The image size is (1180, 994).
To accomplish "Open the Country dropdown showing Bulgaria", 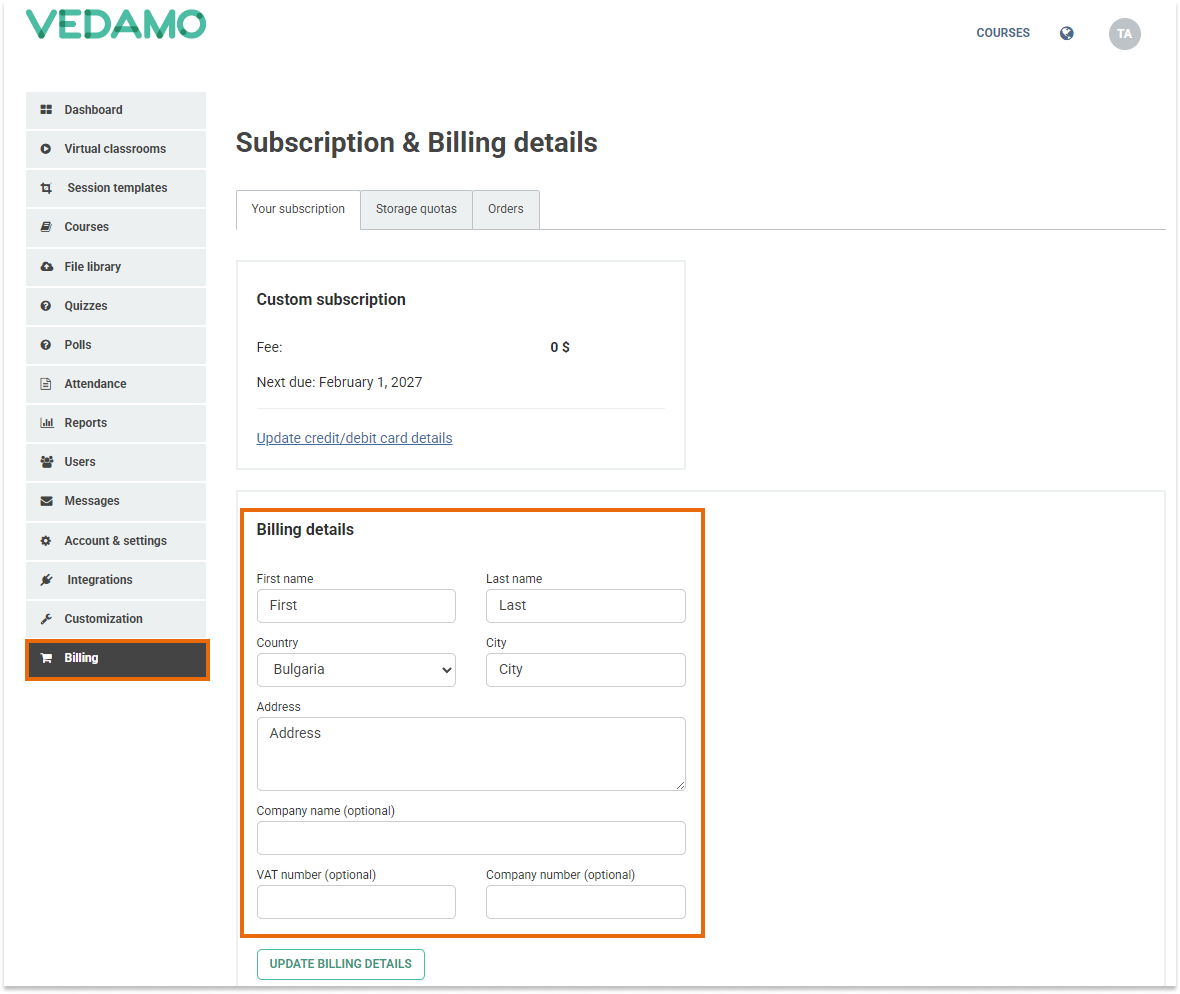I will click(x=356, y=669).
